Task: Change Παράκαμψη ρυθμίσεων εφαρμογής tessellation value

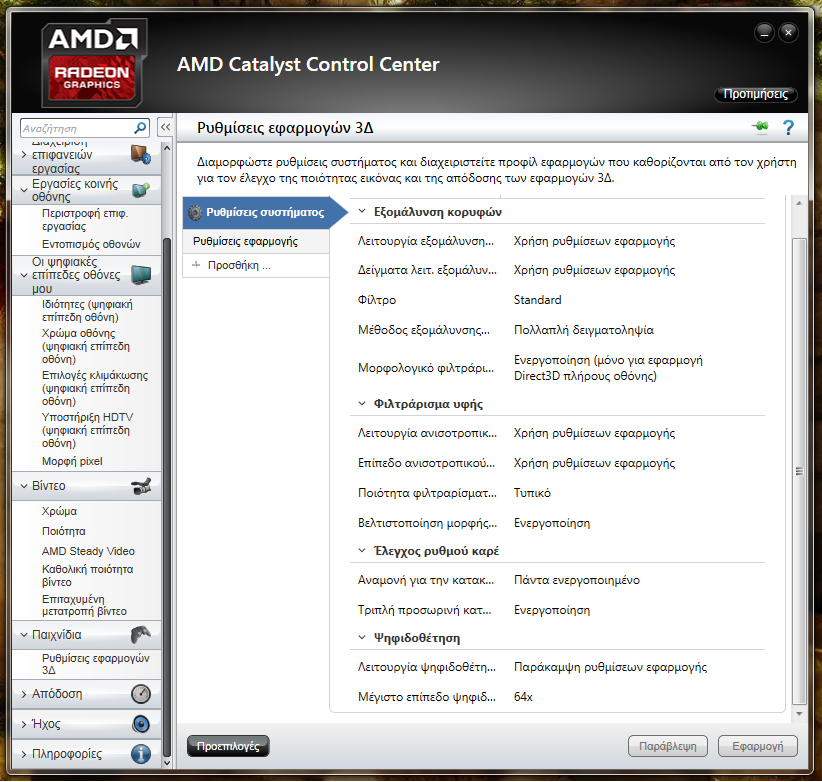Action: pos(610,667)
